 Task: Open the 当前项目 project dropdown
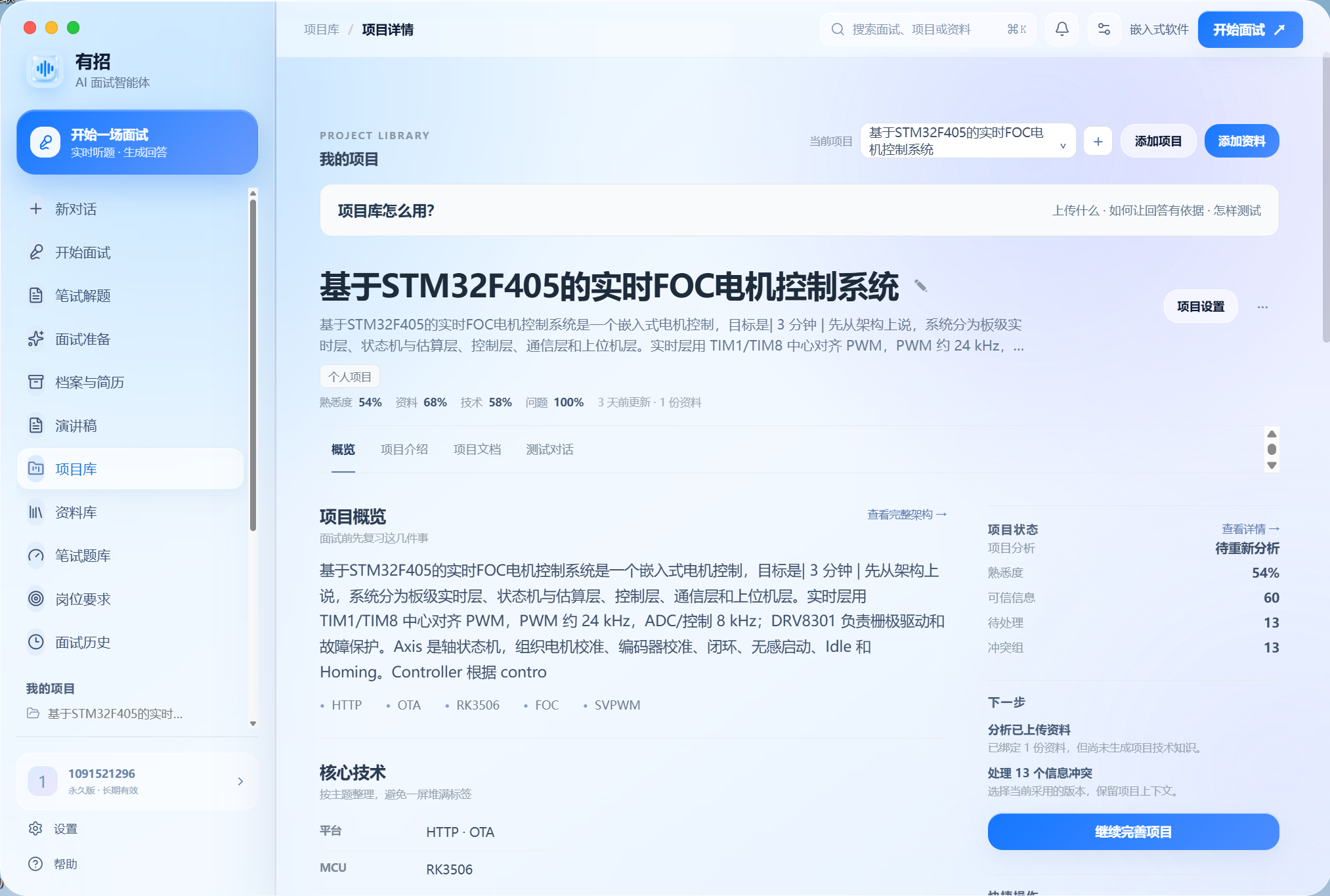point(968,141)
